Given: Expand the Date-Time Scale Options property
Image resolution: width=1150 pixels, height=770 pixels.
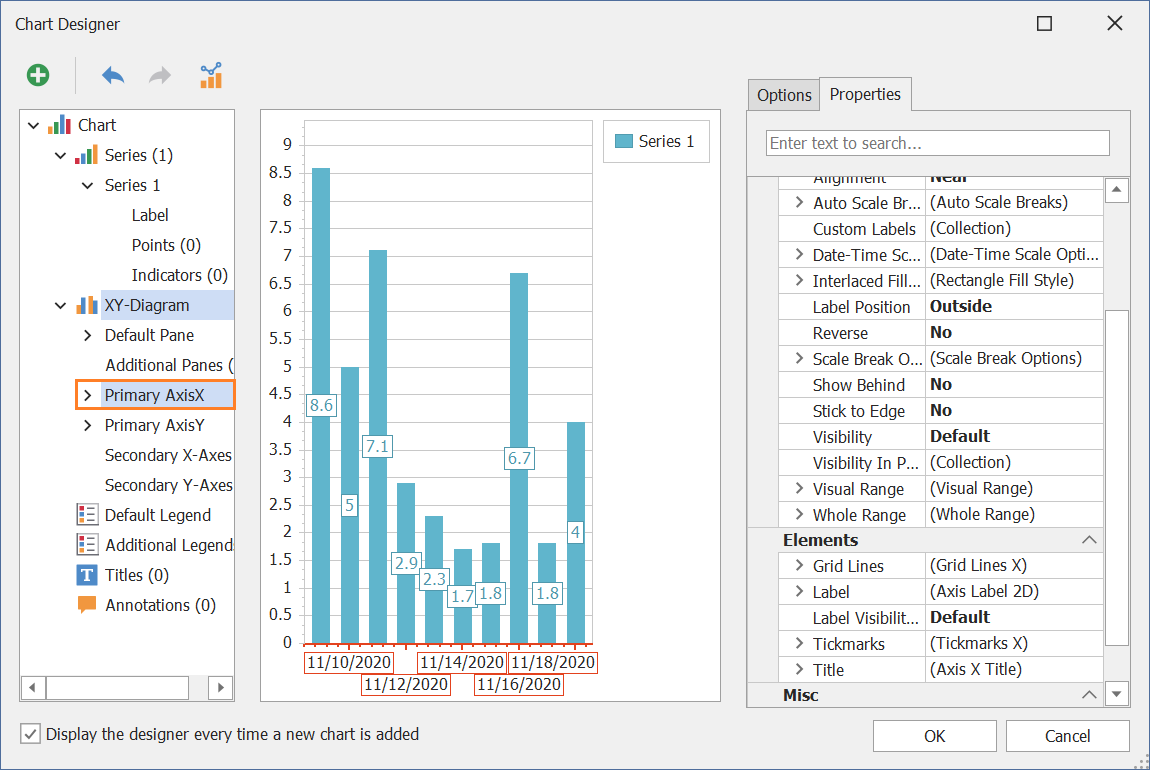Looking at the screenshot, I should pyautogui.click(x=799, y=254).
